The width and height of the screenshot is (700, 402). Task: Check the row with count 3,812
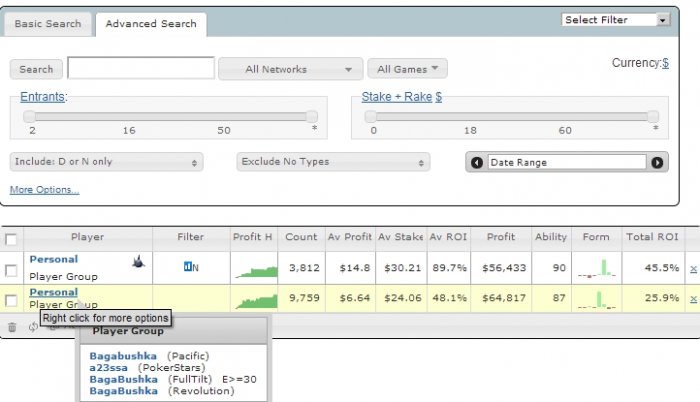11,270
